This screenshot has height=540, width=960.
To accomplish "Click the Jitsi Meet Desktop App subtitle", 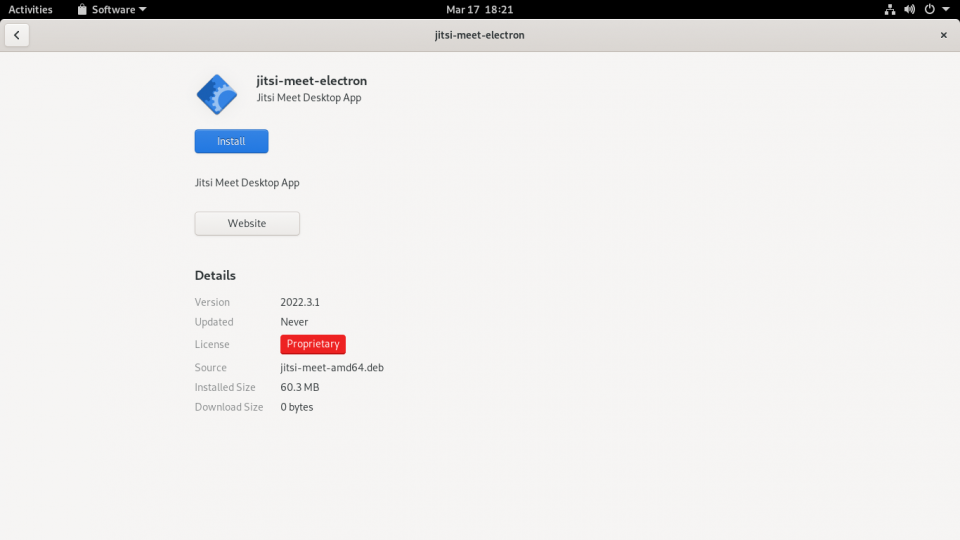I will [309, 97].
